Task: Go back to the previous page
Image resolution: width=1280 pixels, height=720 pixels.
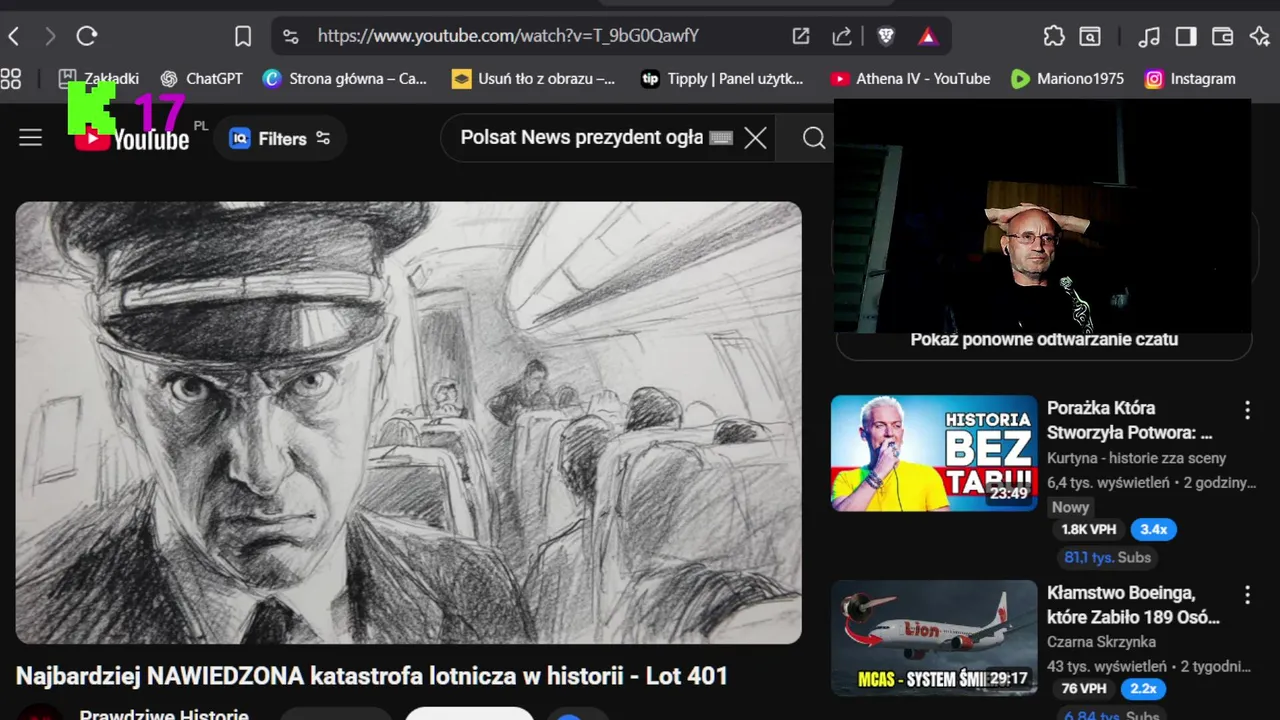Action: 14,37
